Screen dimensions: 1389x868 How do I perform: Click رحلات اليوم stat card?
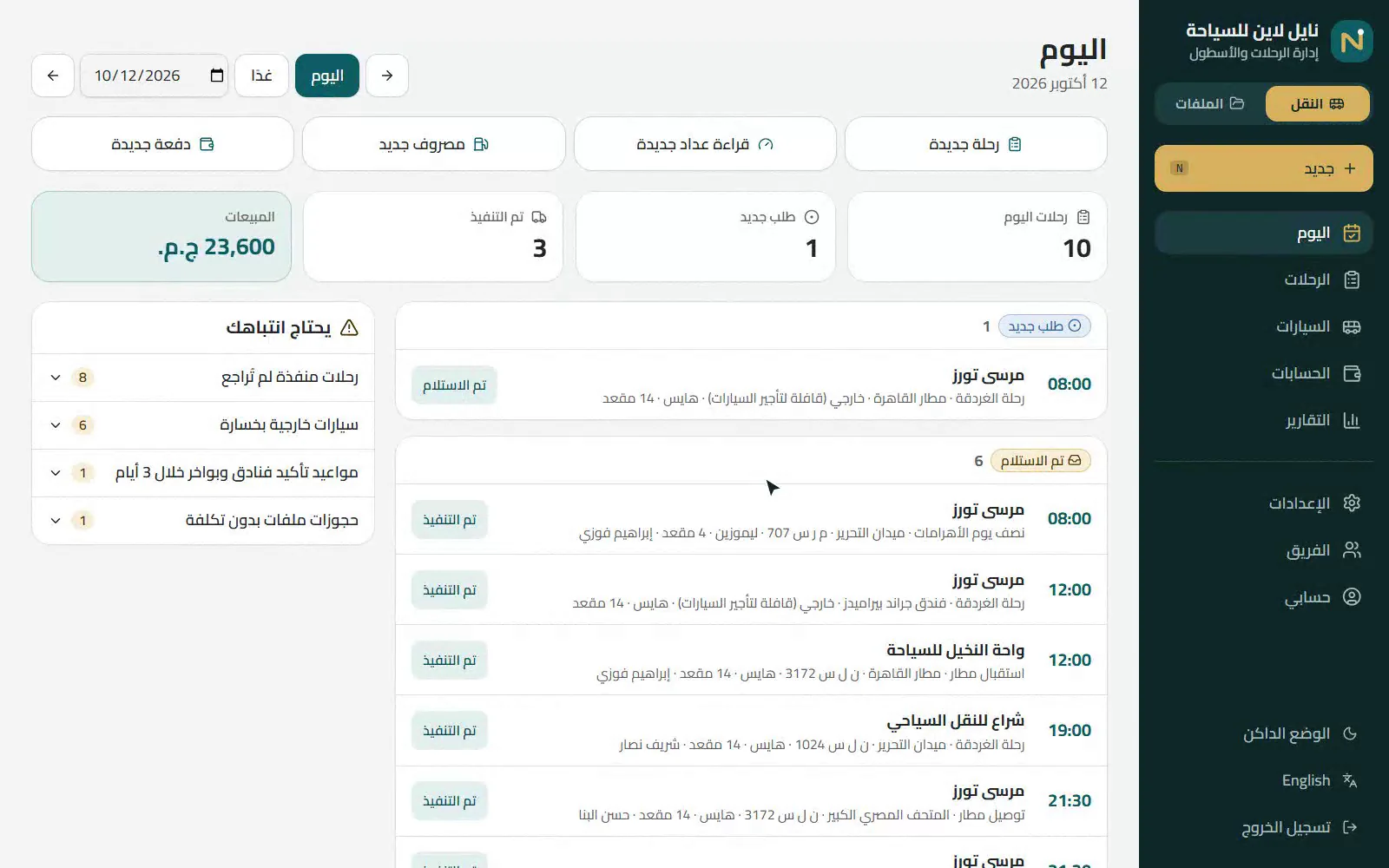coord(978,237)
